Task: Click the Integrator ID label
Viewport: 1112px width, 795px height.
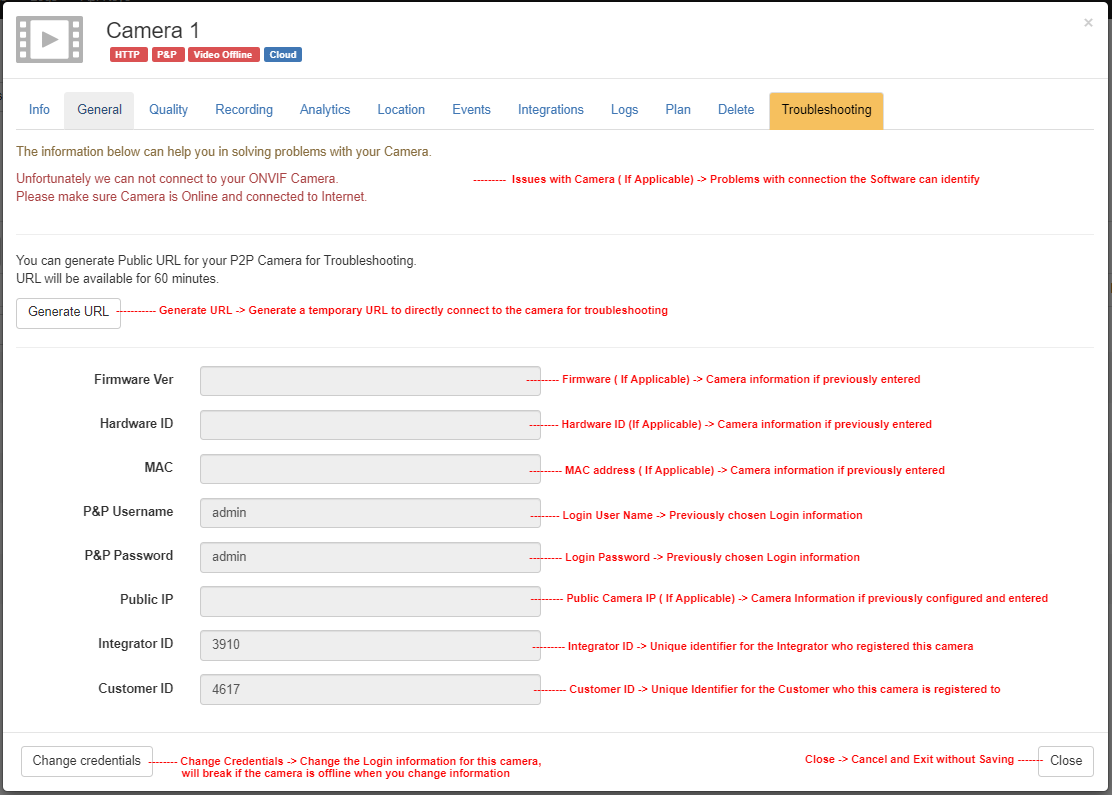Action: point(135,643)
